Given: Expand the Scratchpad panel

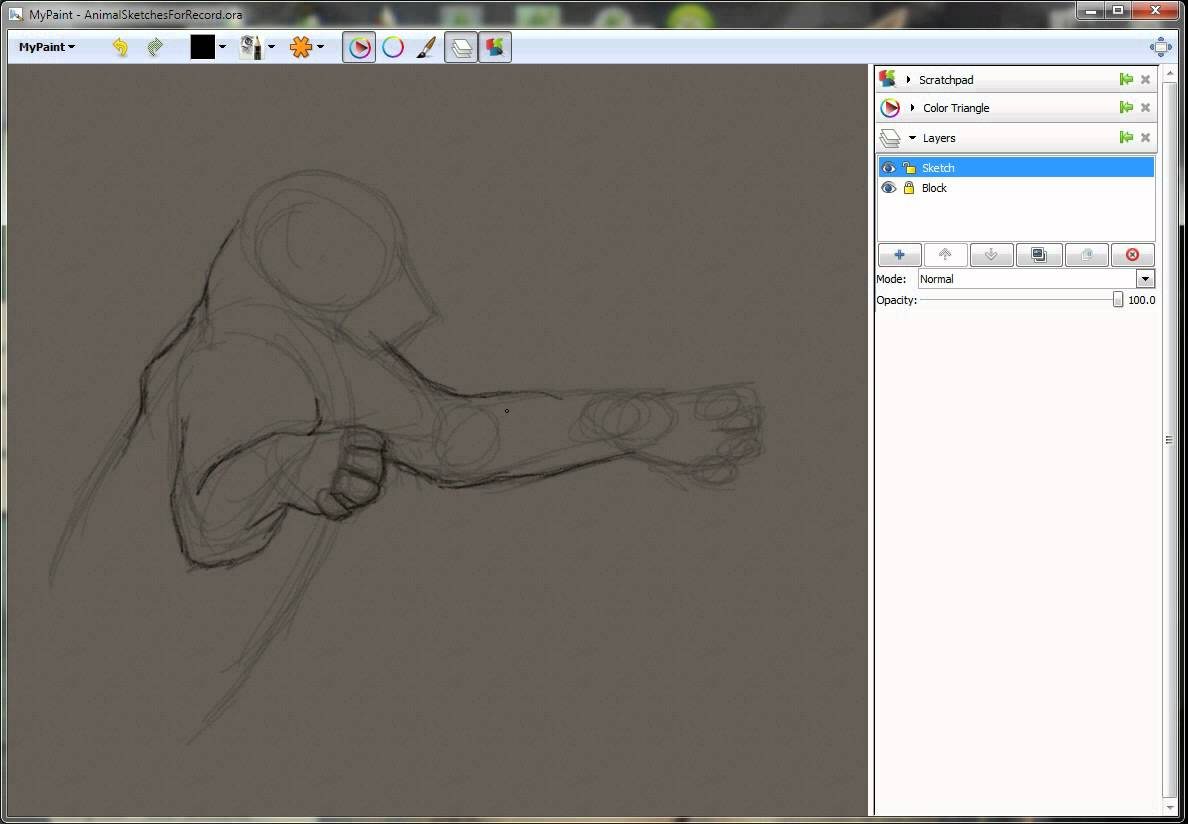Looking at the screenshot, I should click(910, 79).
